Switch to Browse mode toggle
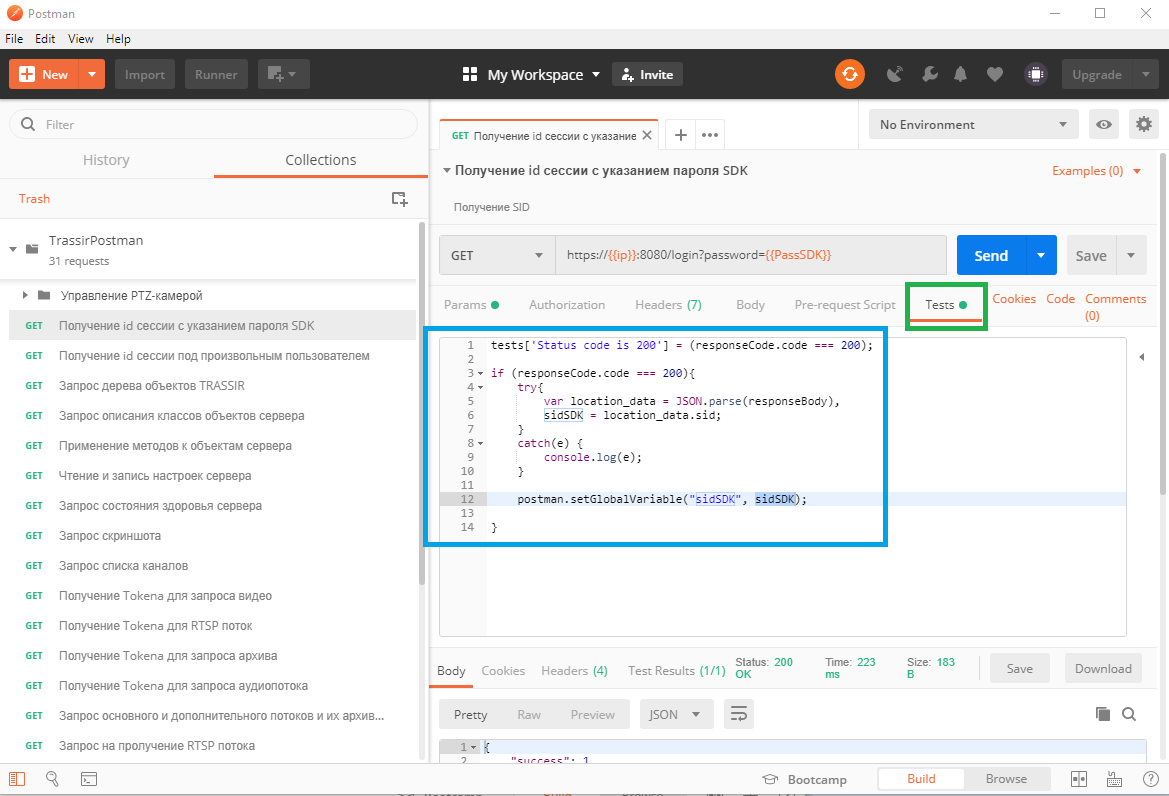The image size is (1169, 796). [1006, 779]
